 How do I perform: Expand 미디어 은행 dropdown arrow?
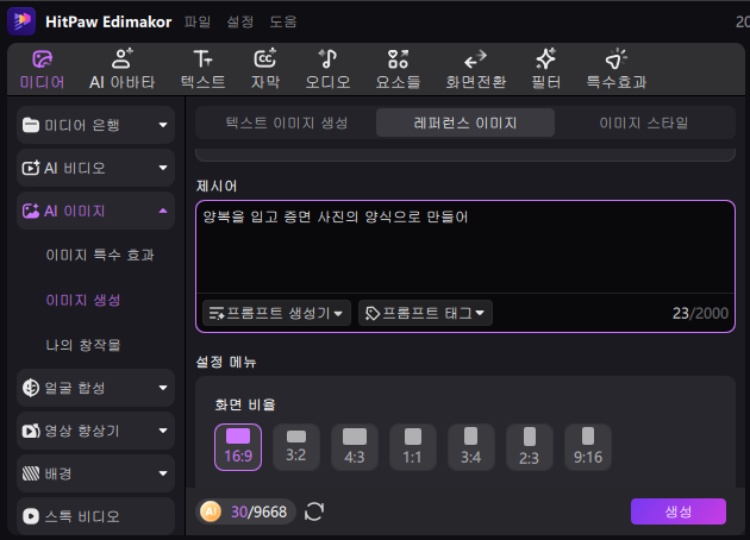coord(163,125)
